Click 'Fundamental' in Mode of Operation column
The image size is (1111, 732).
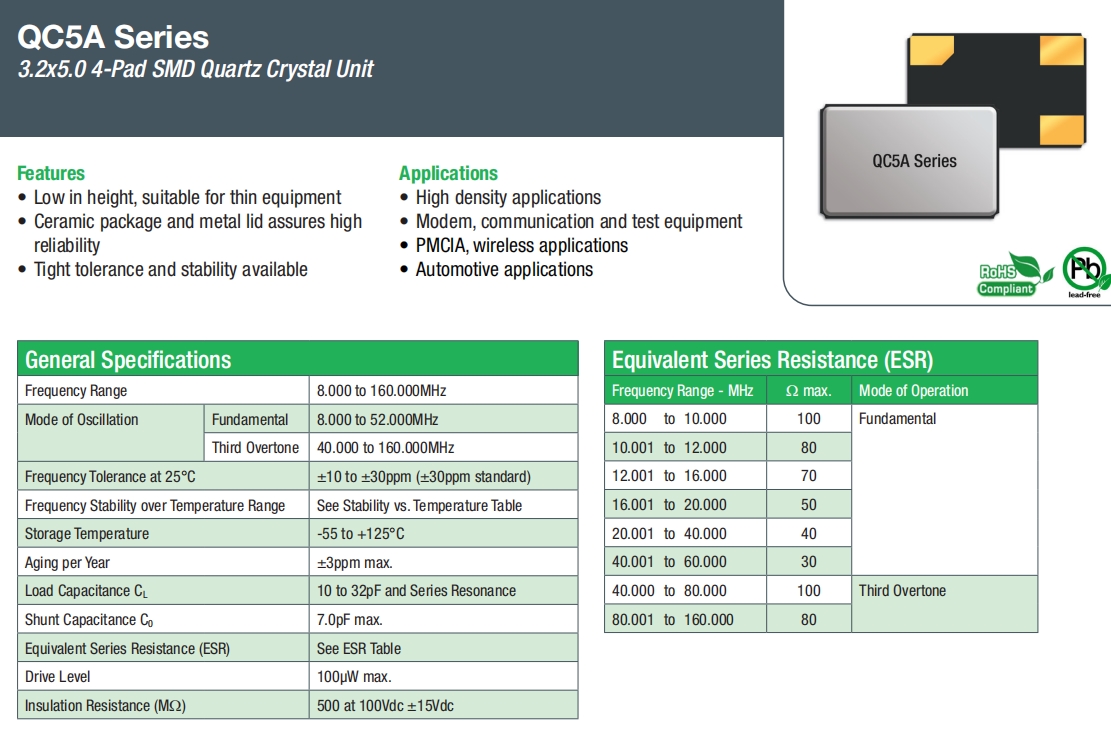click(897, 419)
